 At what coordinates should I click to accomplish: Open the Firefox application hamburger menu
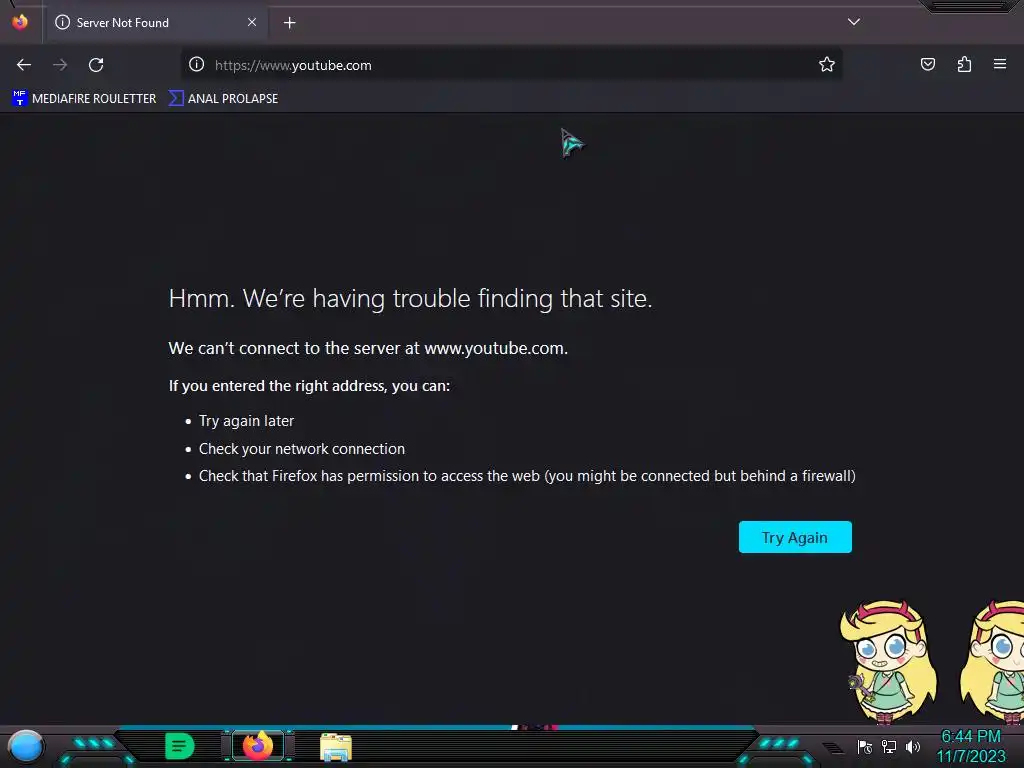[x=1000, y=64]
